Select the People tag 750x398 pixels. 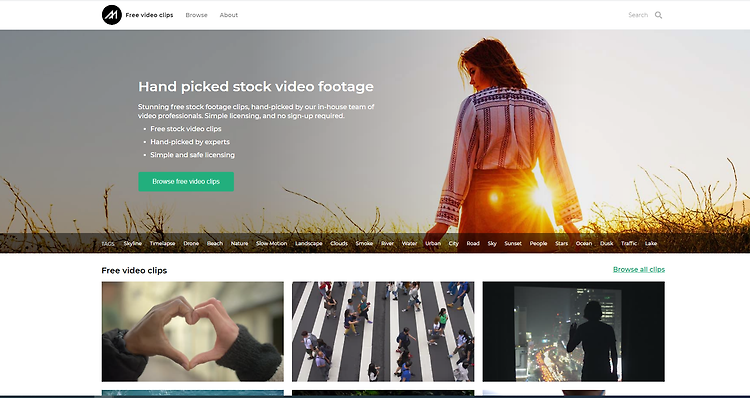[538, 243]
